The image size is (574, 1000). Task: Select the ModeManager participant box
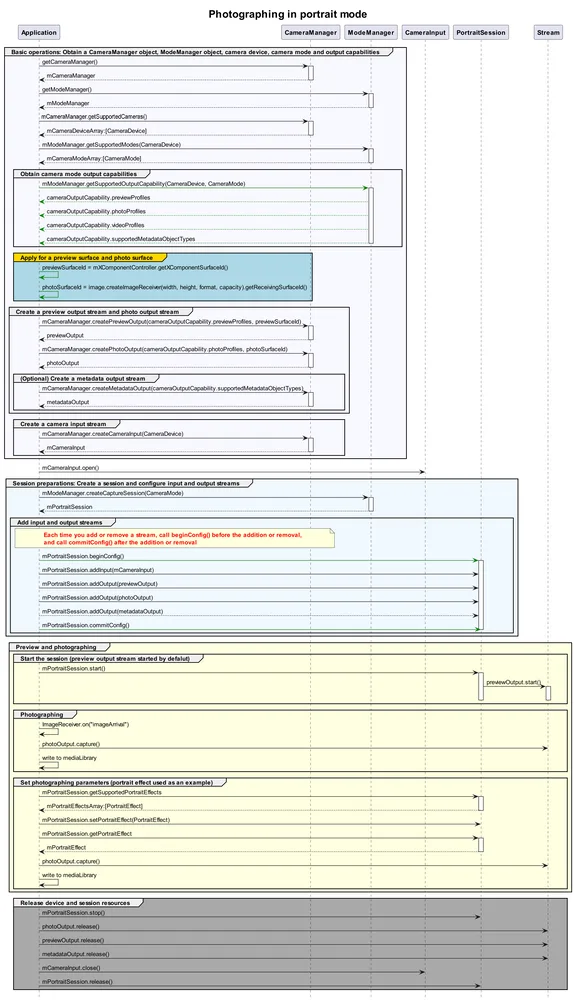371,33
